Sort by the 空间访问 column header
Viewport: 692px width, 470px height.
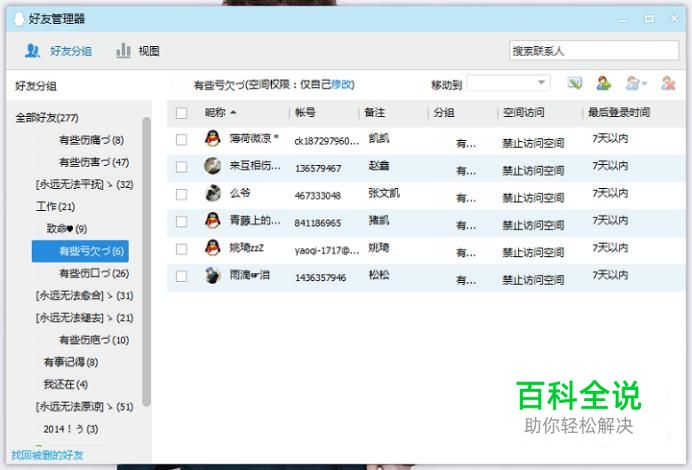523,113
